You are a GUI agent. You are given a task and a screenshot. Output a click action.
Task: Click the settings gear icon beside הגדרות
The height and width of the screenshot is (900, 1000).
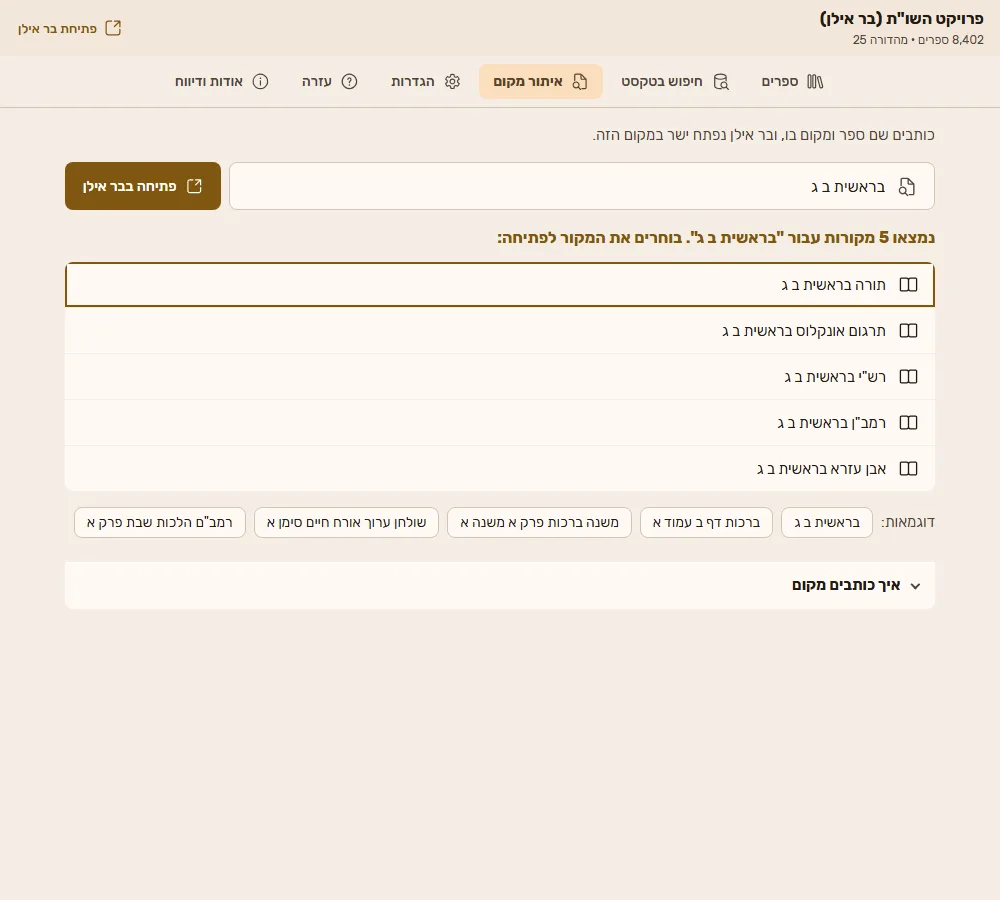[452, 82]
